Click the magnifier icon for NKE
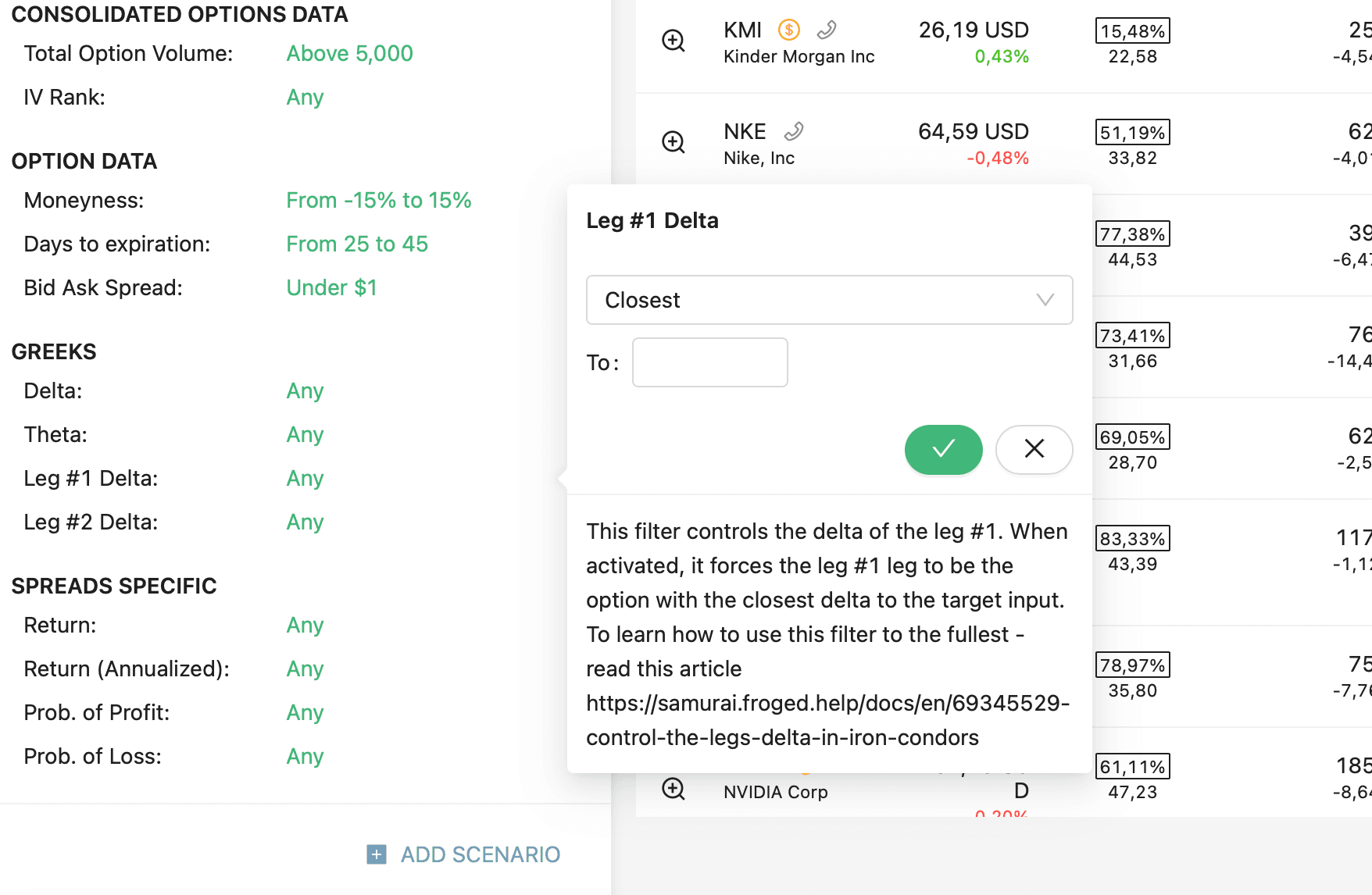 click(673, 142)
